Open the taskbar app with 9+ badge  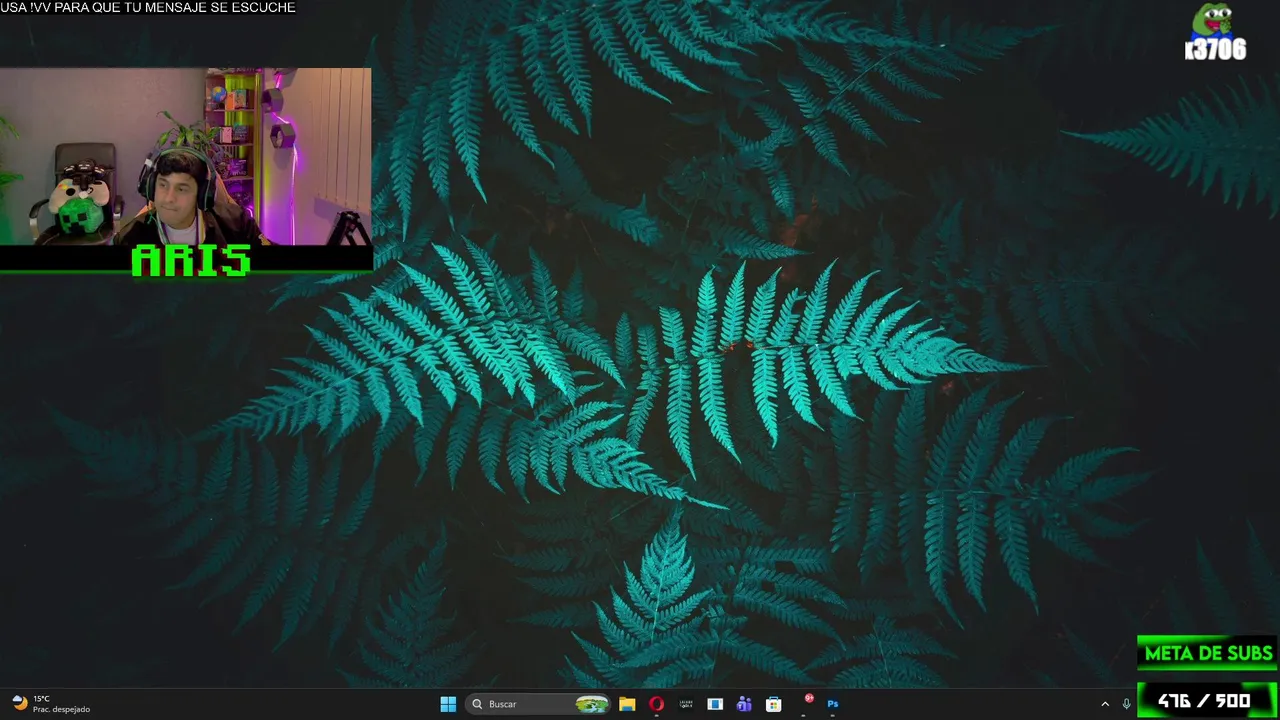pyautogui.click(x=805, y=703)
